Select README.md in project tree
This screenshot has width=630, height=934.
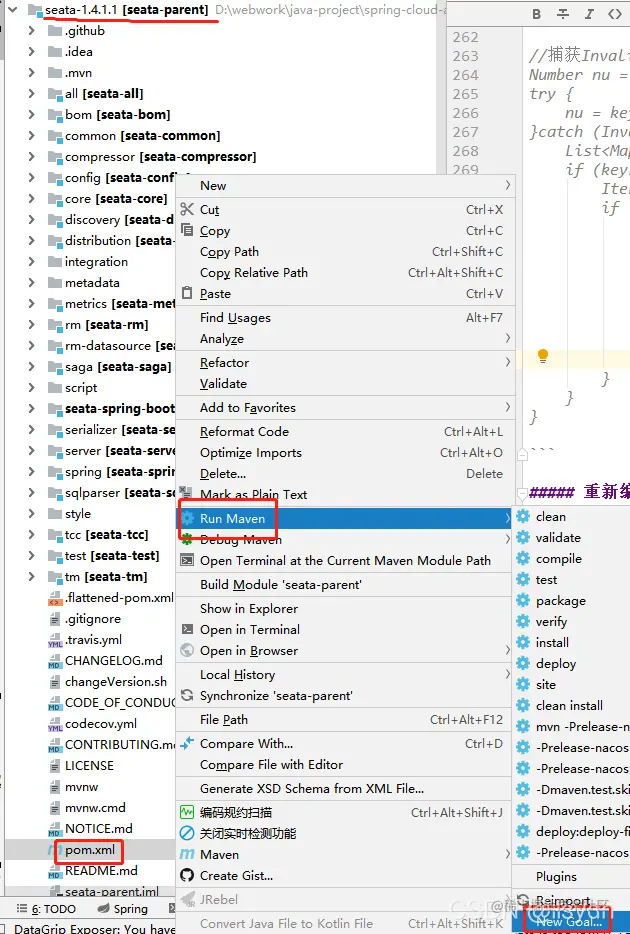click(x=101, y=870)
